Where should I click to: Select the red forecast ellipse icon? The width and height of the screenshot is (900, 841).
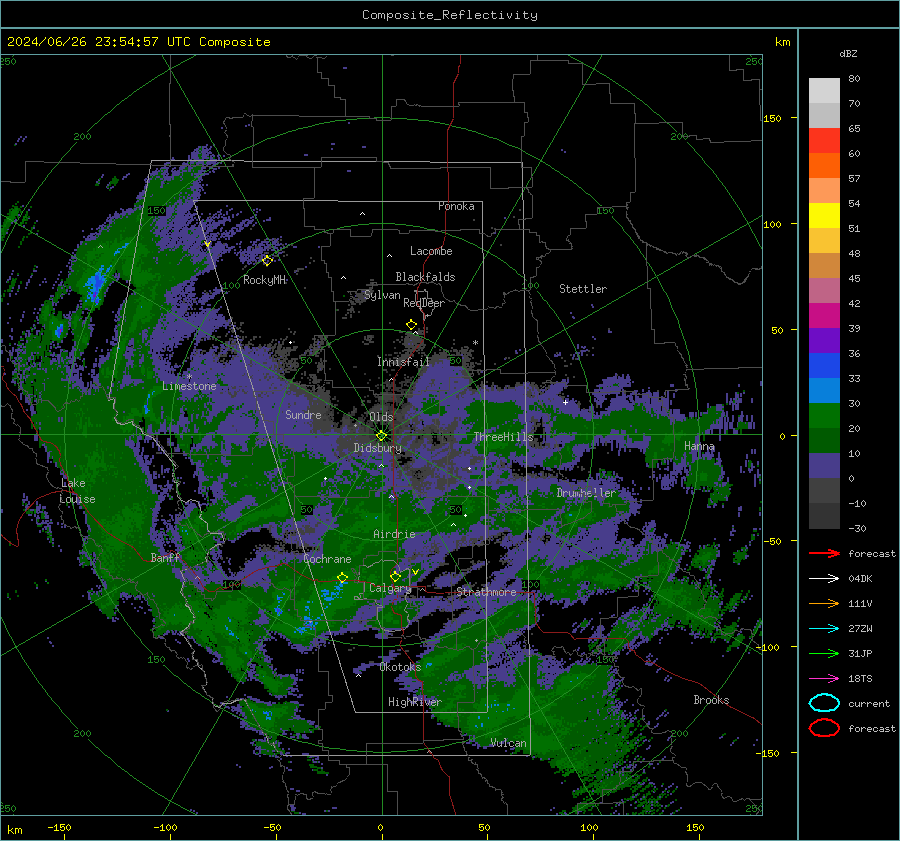(x=824, y=728)
